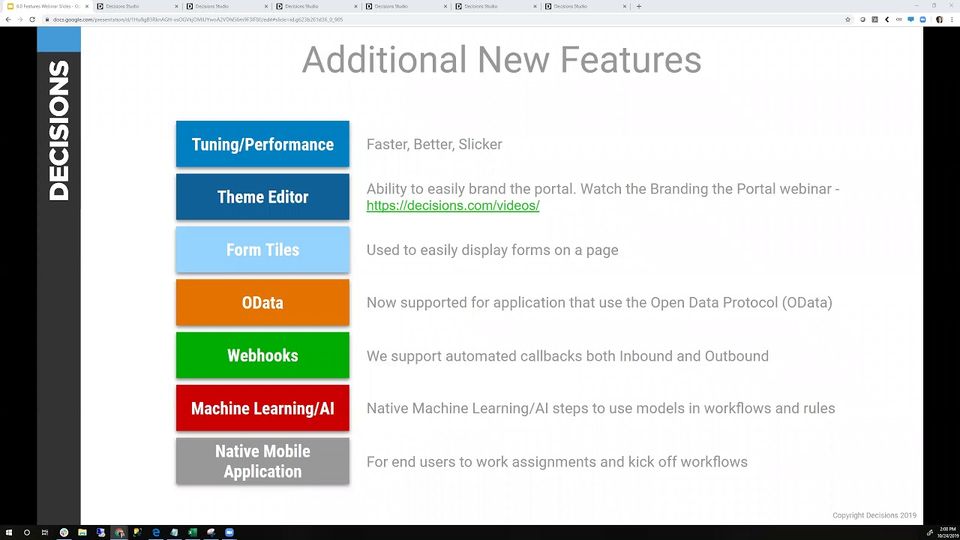Open Zoom from the taskbar
The width and height of the screenshot is (960, 540).
pos(229,533)
